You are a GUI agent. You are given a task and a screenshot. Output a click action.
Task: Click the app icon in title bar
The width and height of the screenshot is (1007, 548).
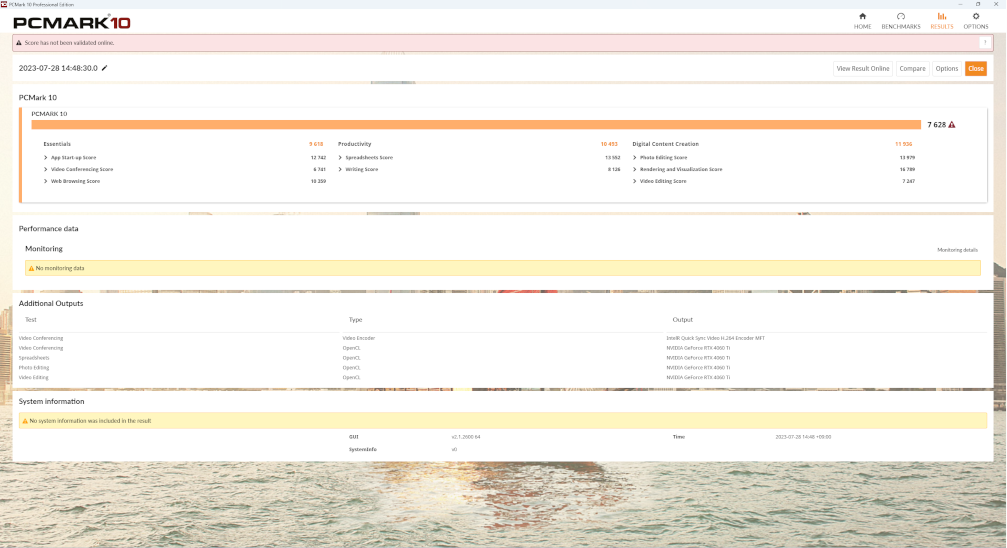[4, 4]
